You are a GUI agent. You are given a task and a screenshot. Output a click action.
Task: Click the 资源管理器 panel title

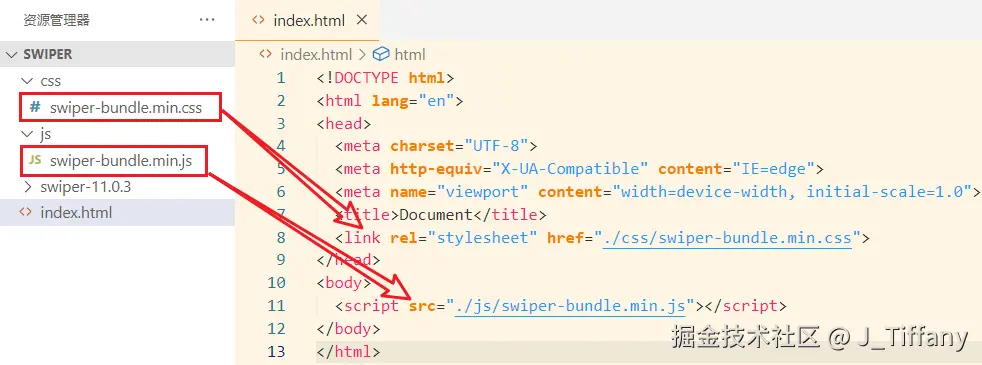point(56,20)
